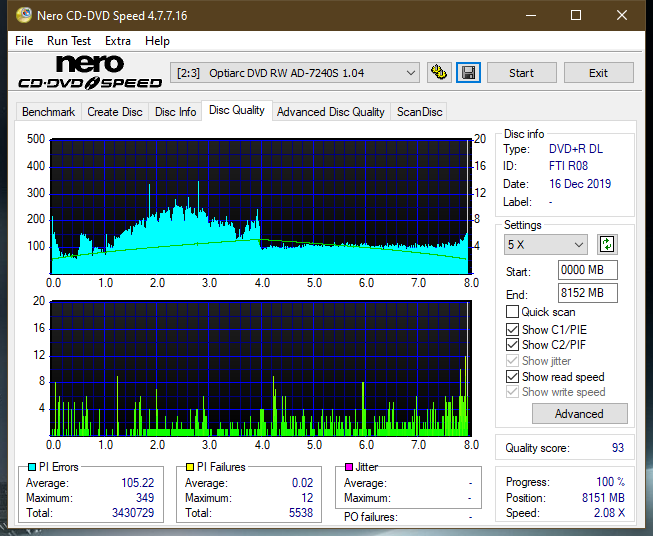Click the Exit button
Screen dimensions: 653x536
[x=598, y=73]
